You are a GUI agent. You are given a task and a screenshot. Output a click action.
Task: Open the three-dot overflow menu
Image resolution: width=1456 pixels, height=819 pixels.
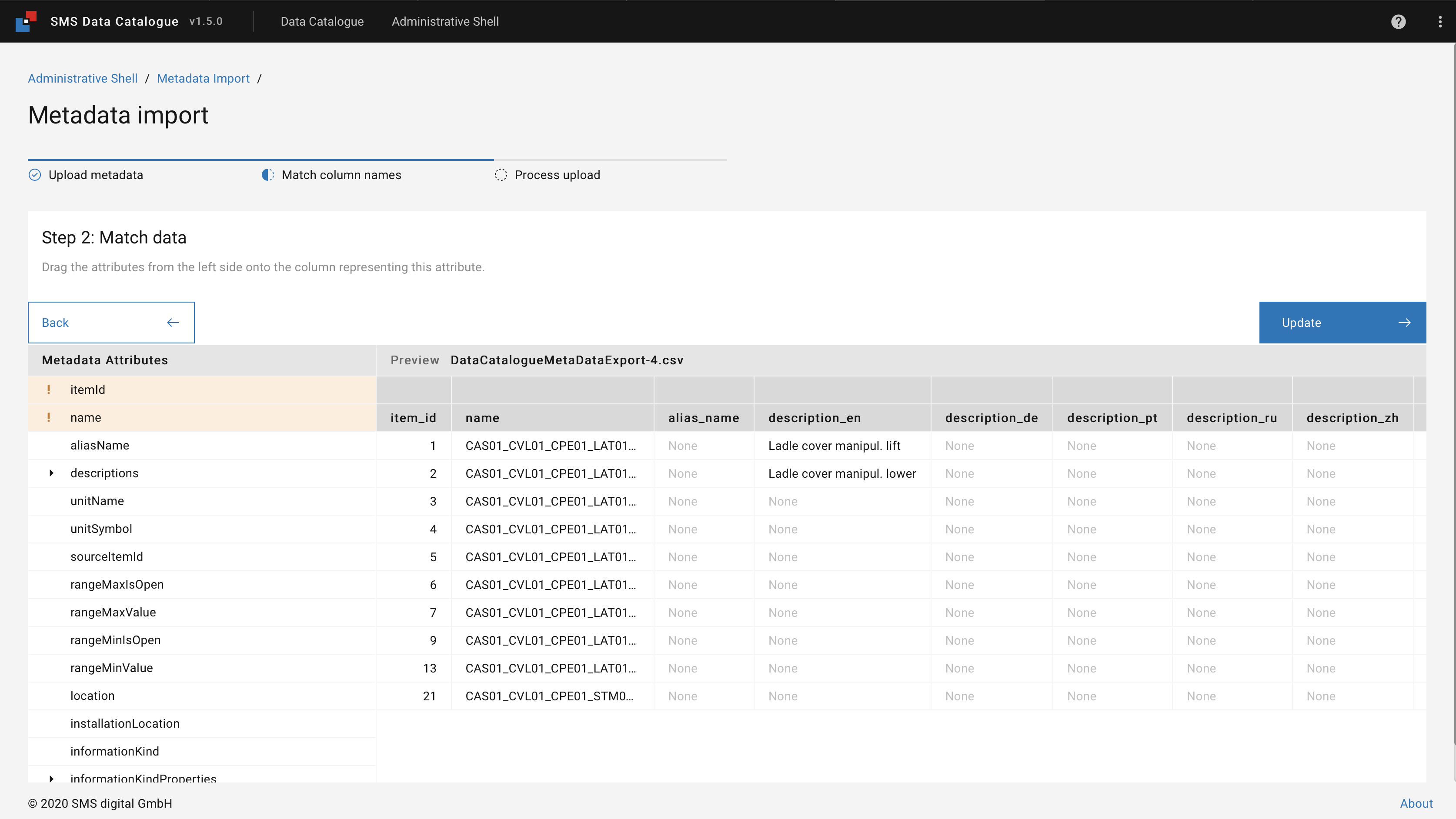[x=1439, y=21]
